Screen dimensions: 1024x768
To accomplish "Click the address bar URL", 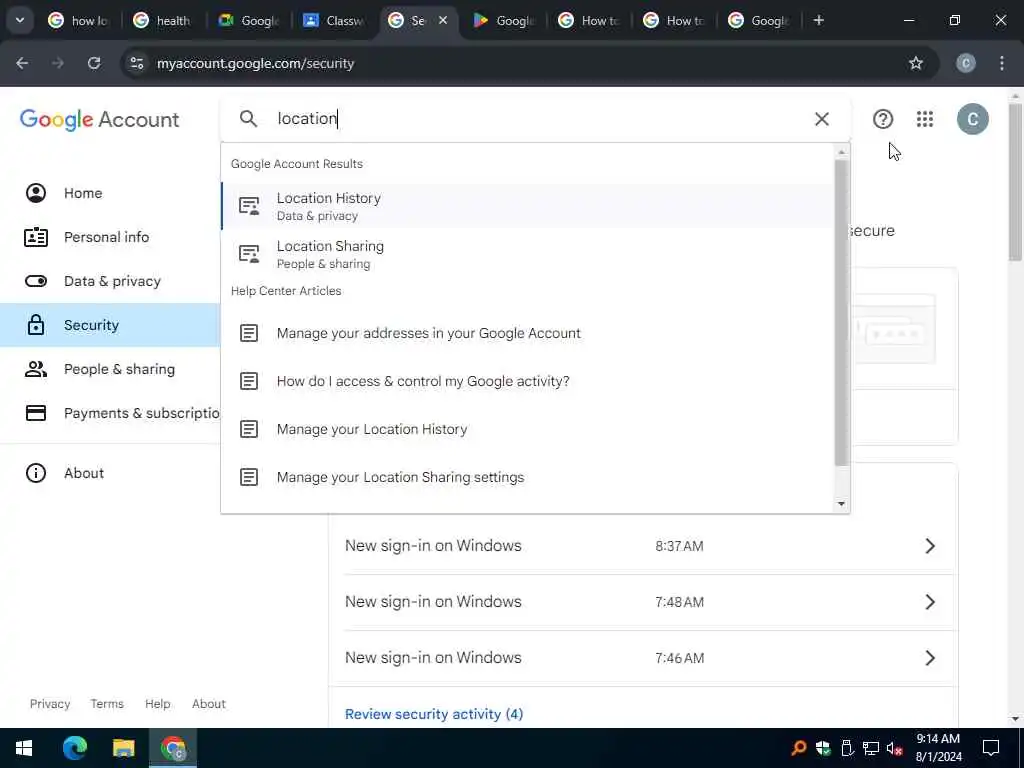I will tap(255, 63).
